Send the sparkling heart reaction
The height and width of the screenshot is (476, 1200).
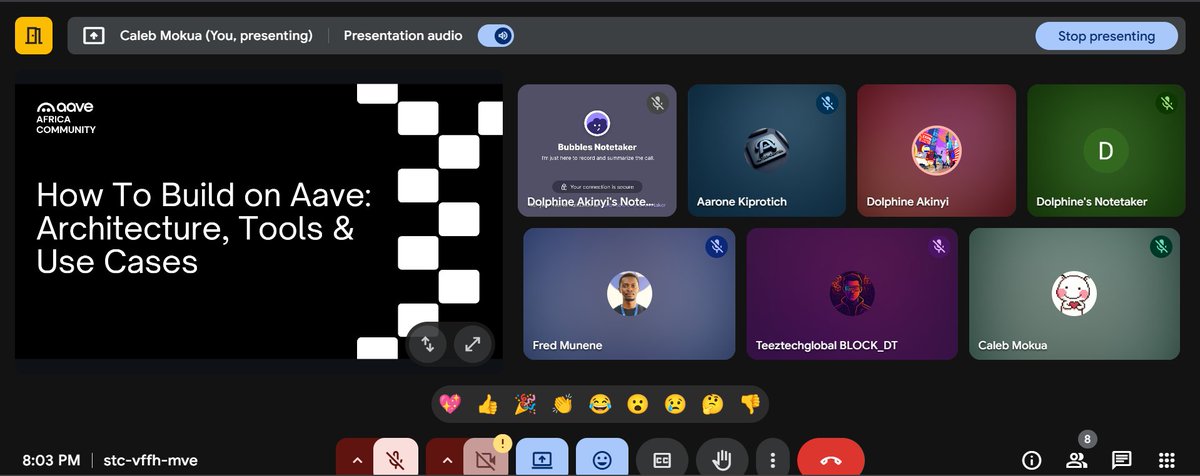point(451,405)
